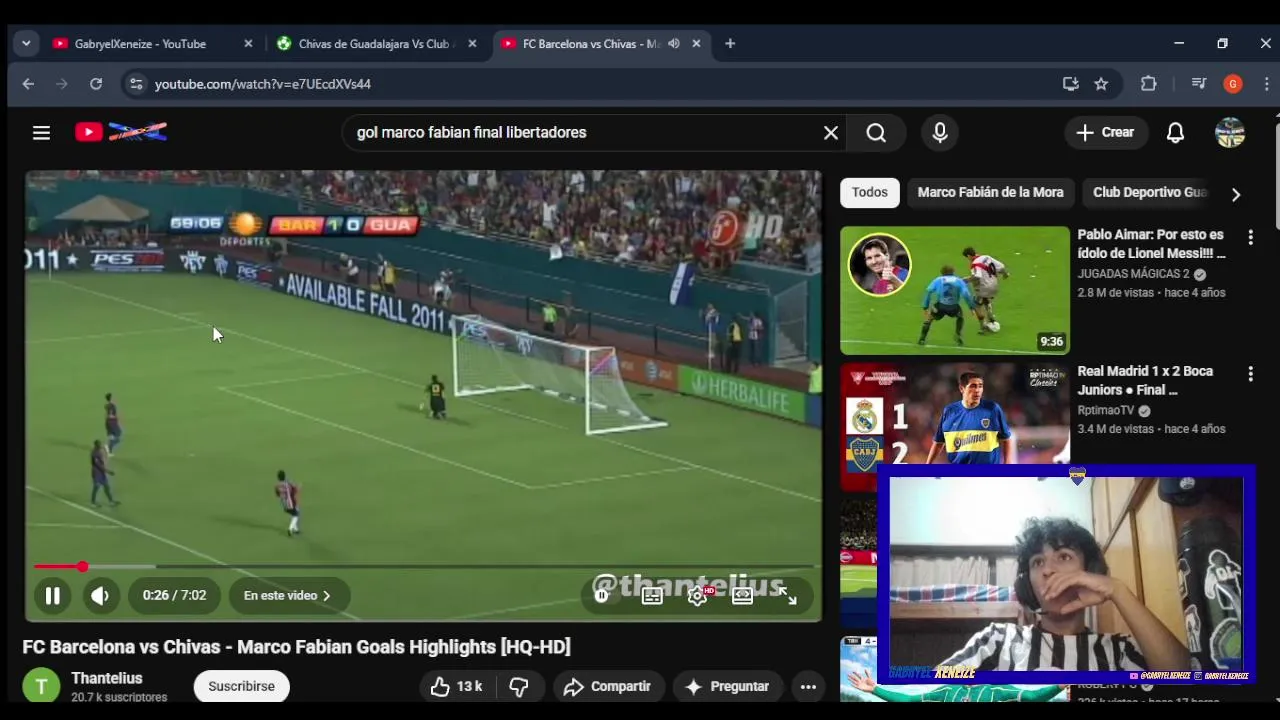Open the YouTube guide hamburger menu

(x=41, y=132)
